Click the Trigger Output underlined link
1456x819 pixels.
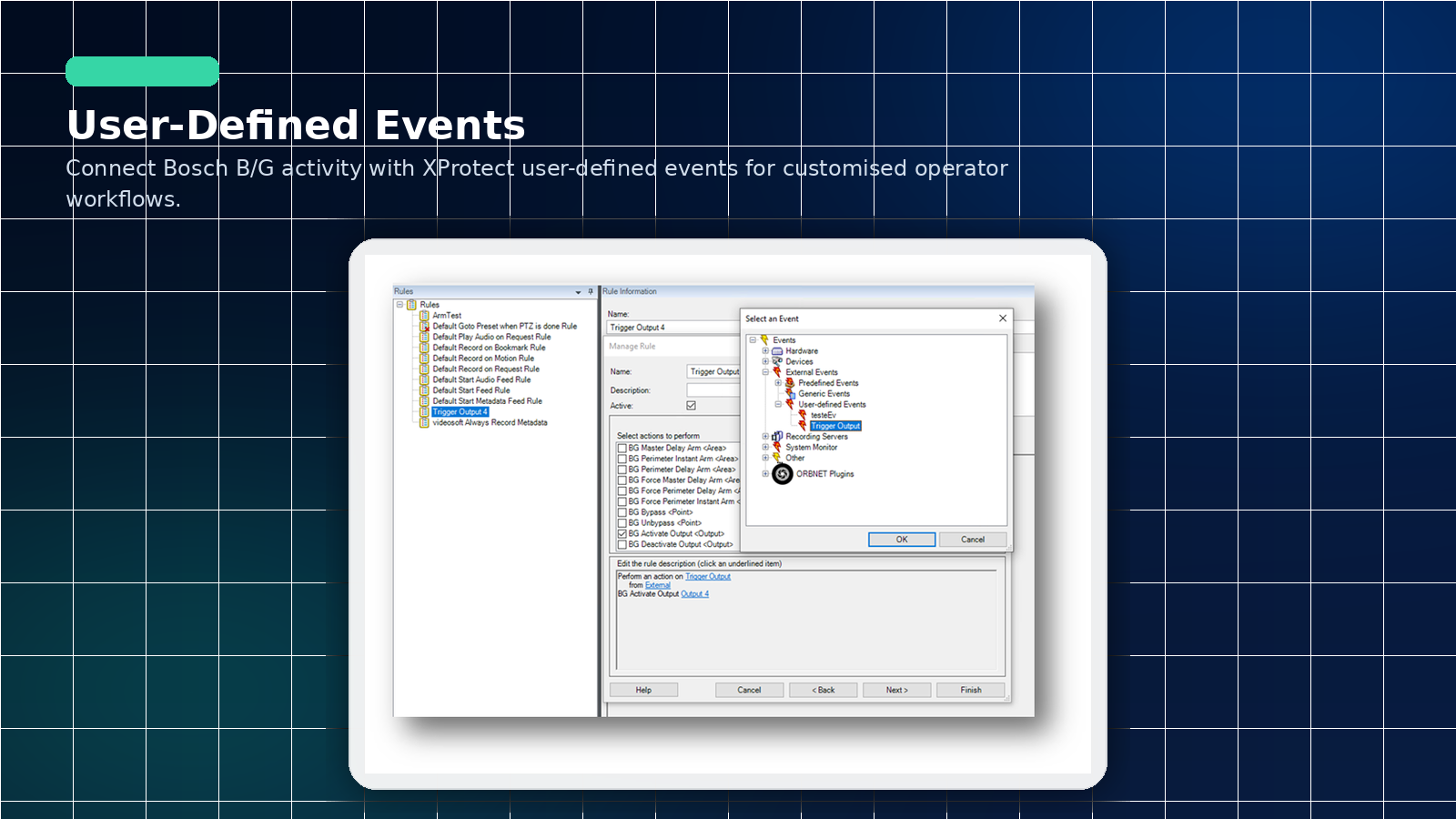click(708, 576)
